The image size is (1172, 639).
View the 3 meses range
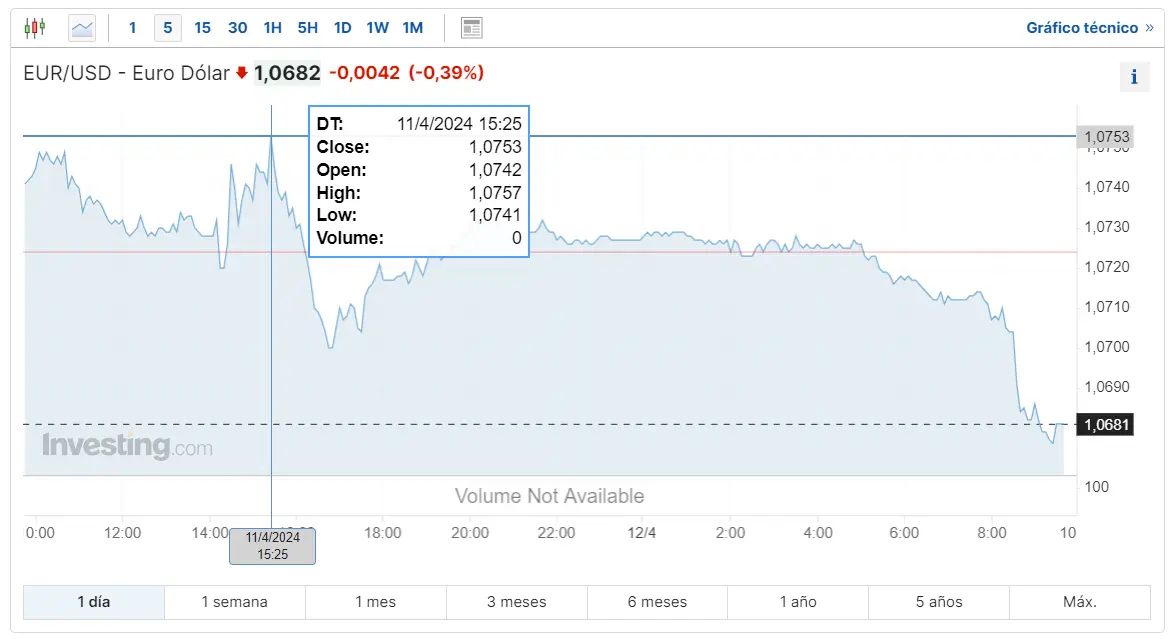coord(516,602)
